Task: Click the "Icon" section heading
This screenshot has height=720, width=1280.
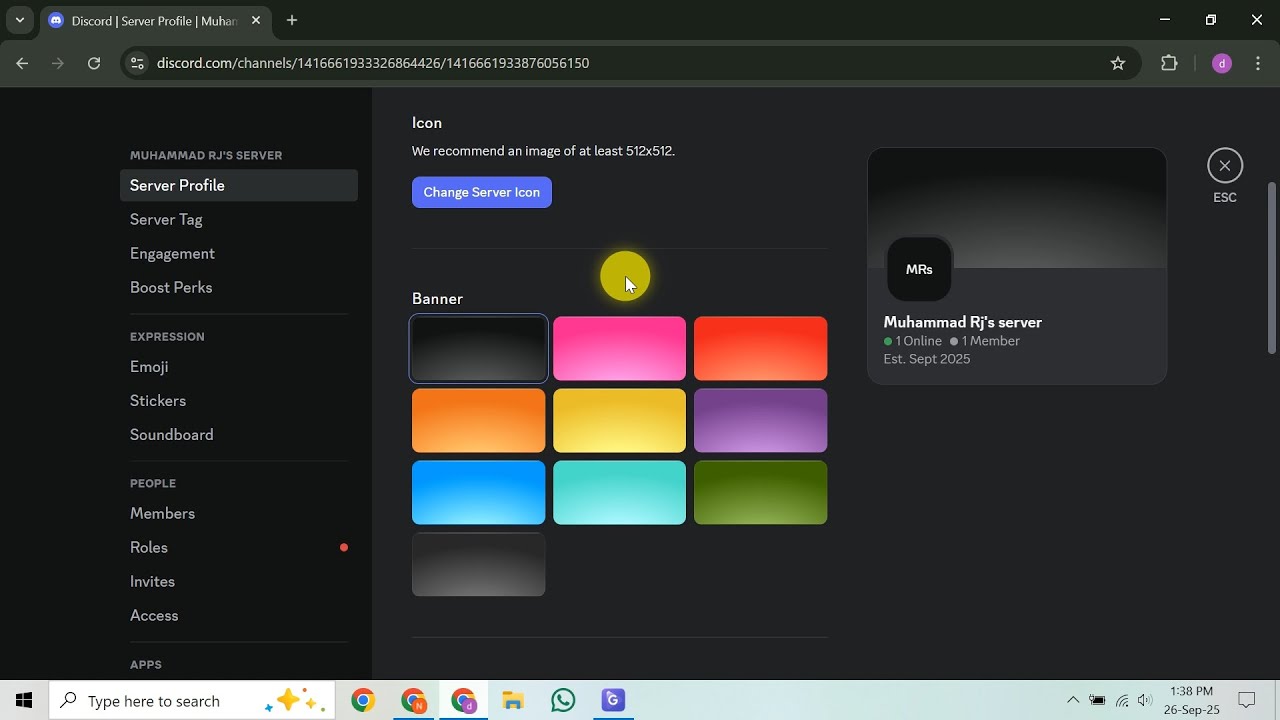Action: [x=427, y=123]
